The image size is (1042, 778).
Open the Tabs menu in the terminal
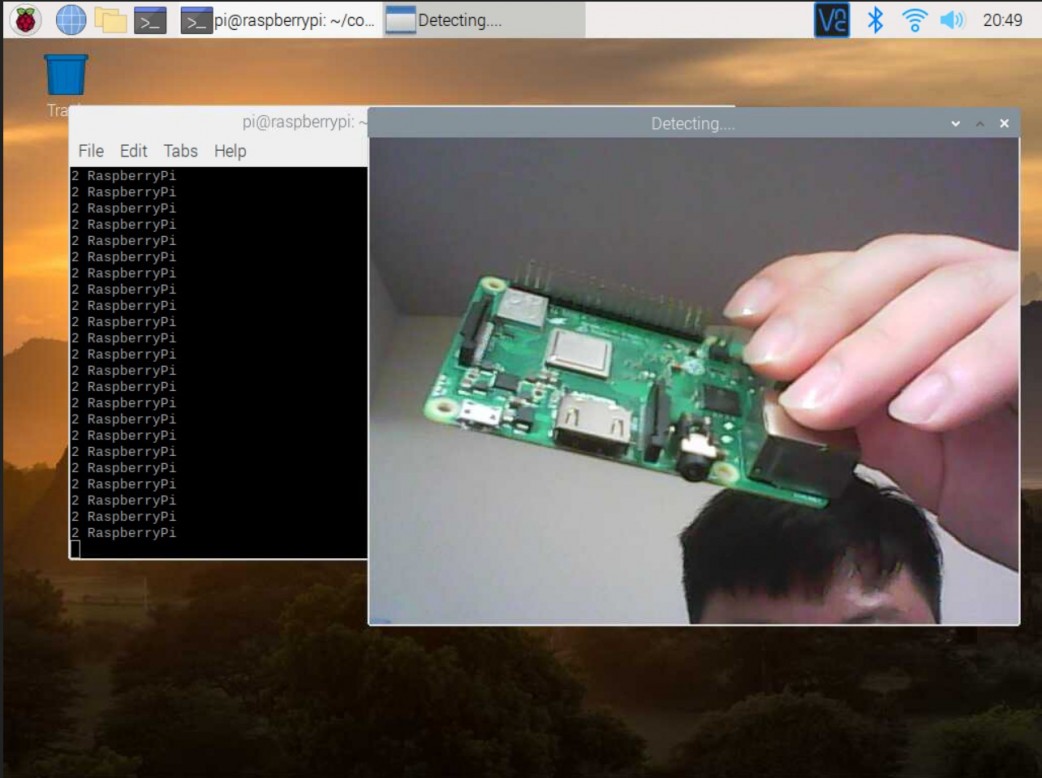tap(180, 151)
